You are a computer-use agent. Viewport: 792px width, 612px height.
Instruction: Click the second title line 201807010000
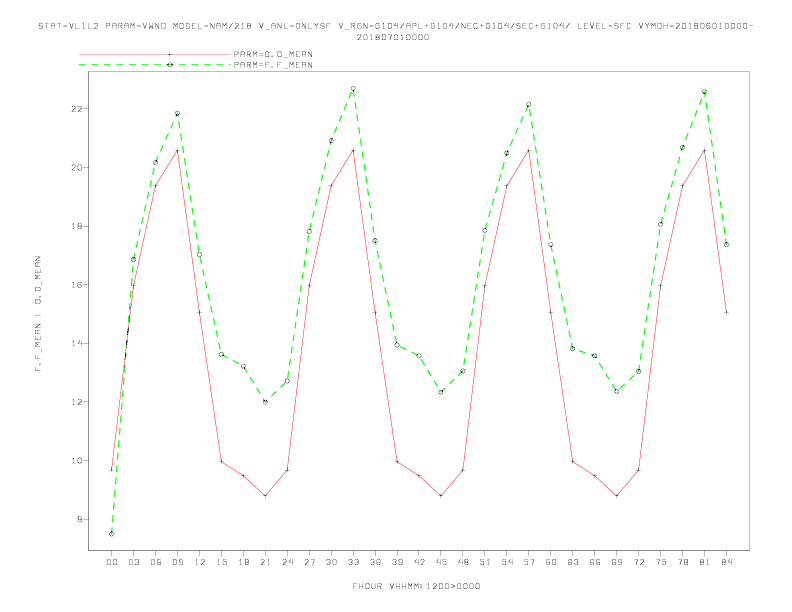(x=393, y=37)
